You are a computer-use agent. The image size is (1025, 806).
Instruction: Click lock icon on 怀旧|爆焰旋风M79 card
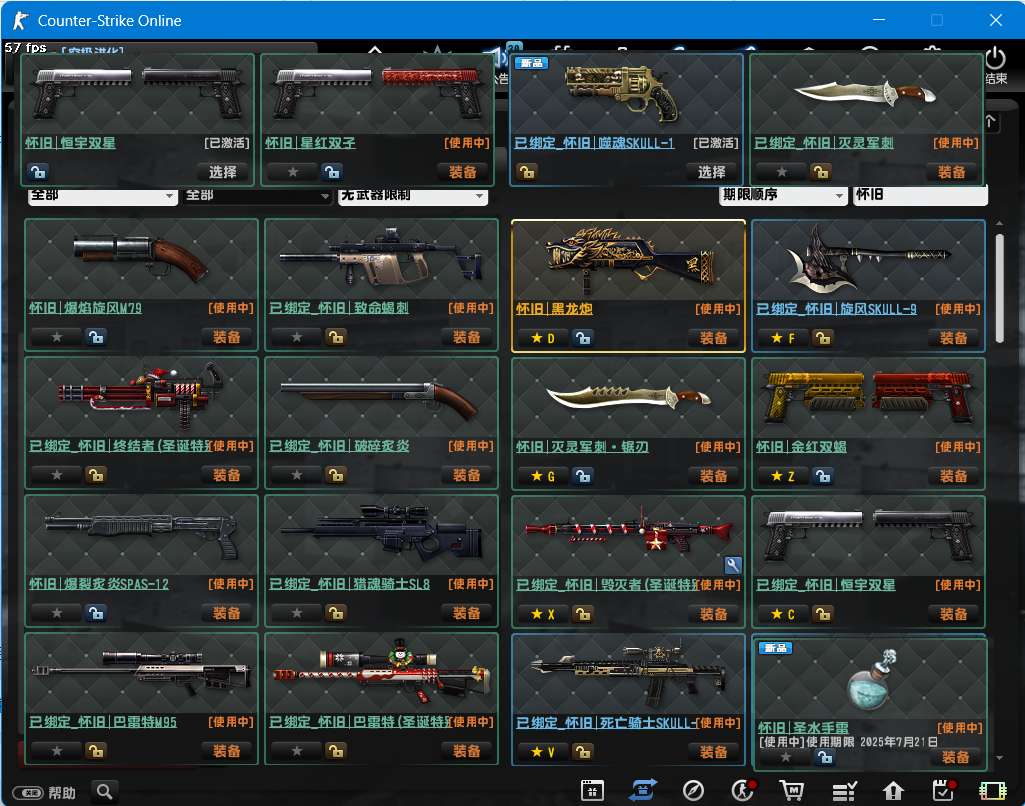coord(96,337)
